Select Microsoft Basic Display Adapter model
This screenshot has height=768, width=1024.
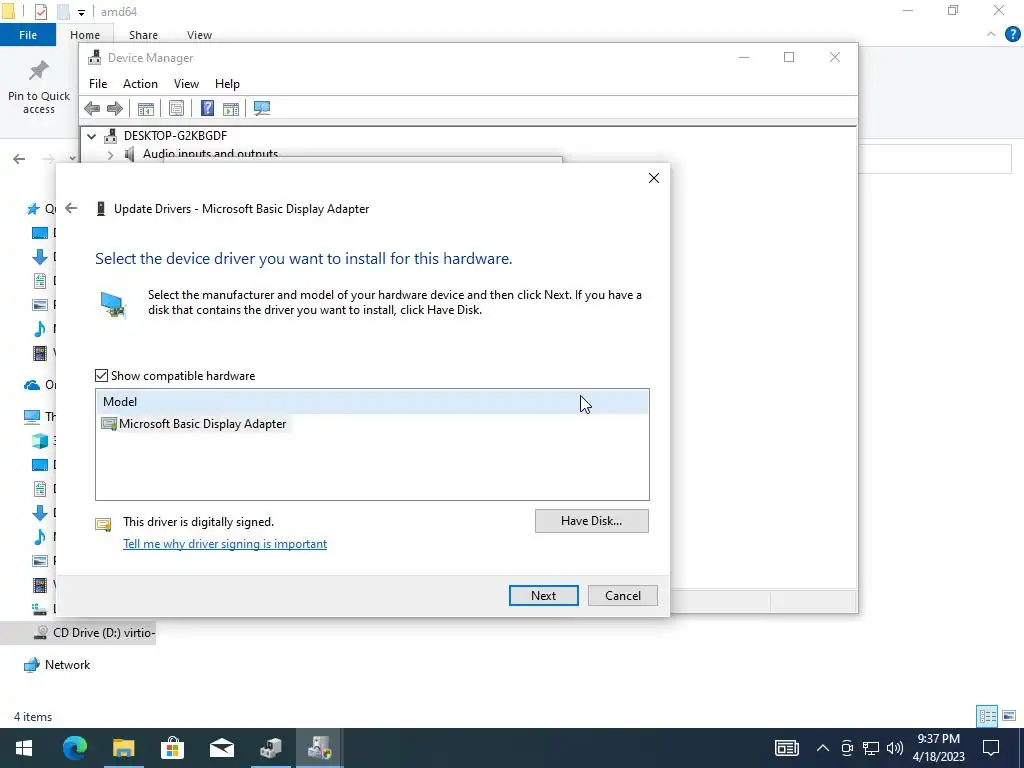[x=194, y=424]
